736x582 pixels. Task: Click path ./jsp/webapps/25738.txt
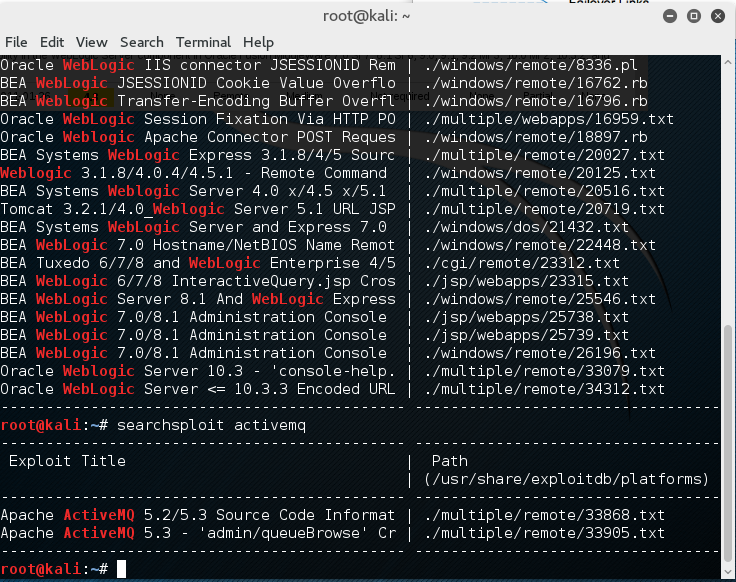point(527,317)
